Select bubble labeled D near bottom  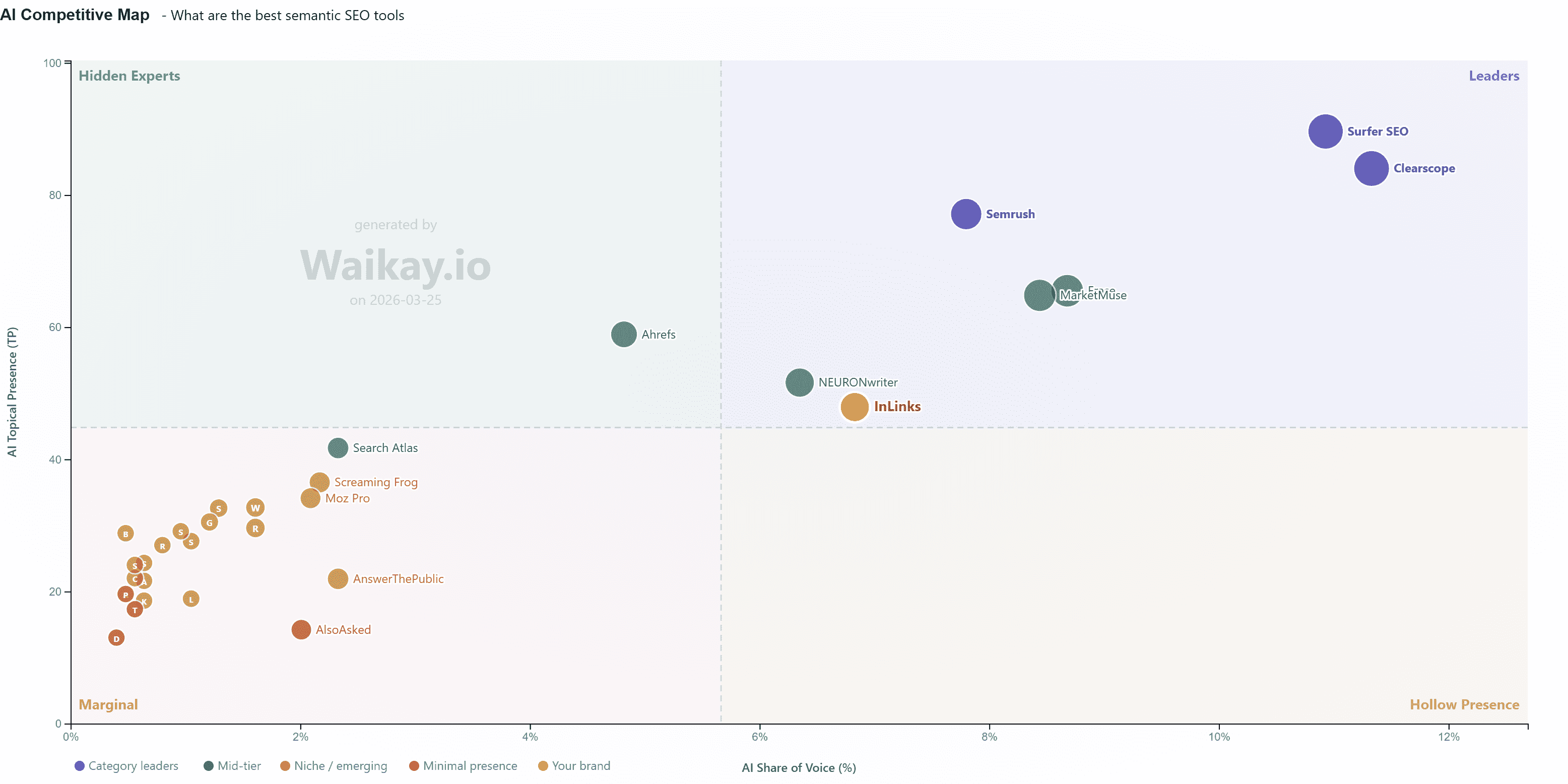click(x=116, y=638)
